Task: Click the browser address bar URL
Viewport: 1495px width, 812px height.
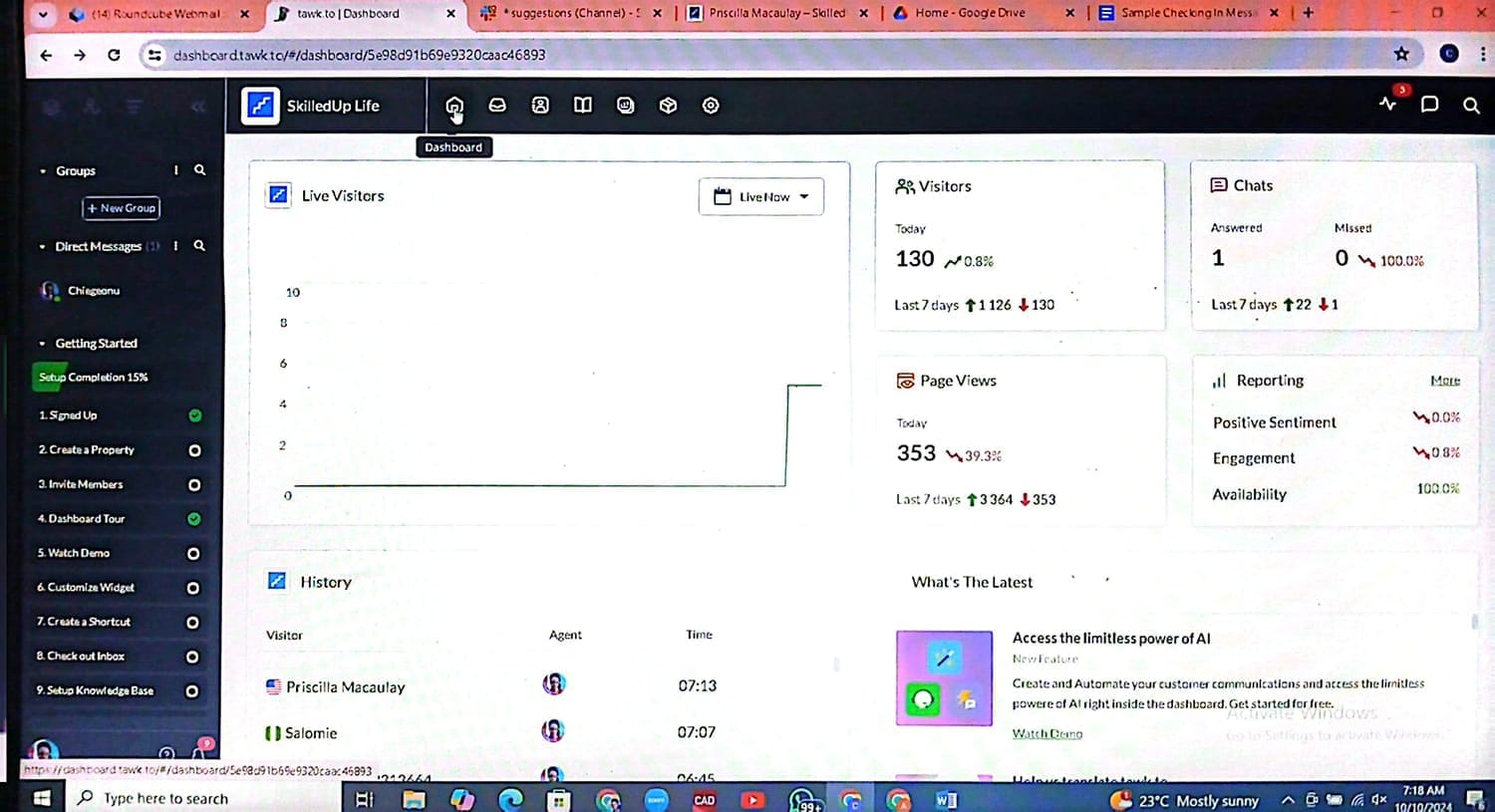Action: (359, 55)
